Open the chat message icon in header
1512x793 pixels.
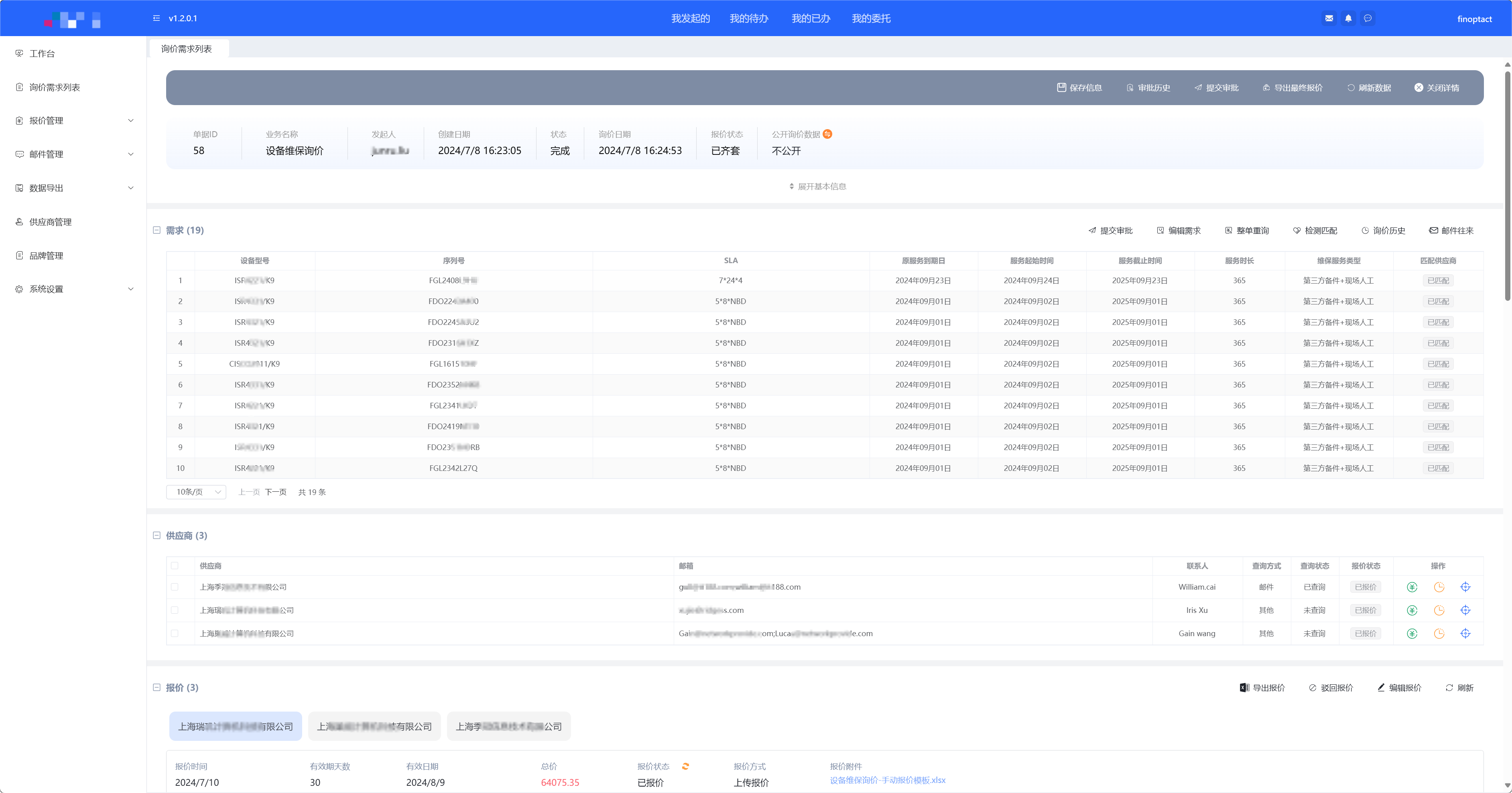(x=1368, y=18)
